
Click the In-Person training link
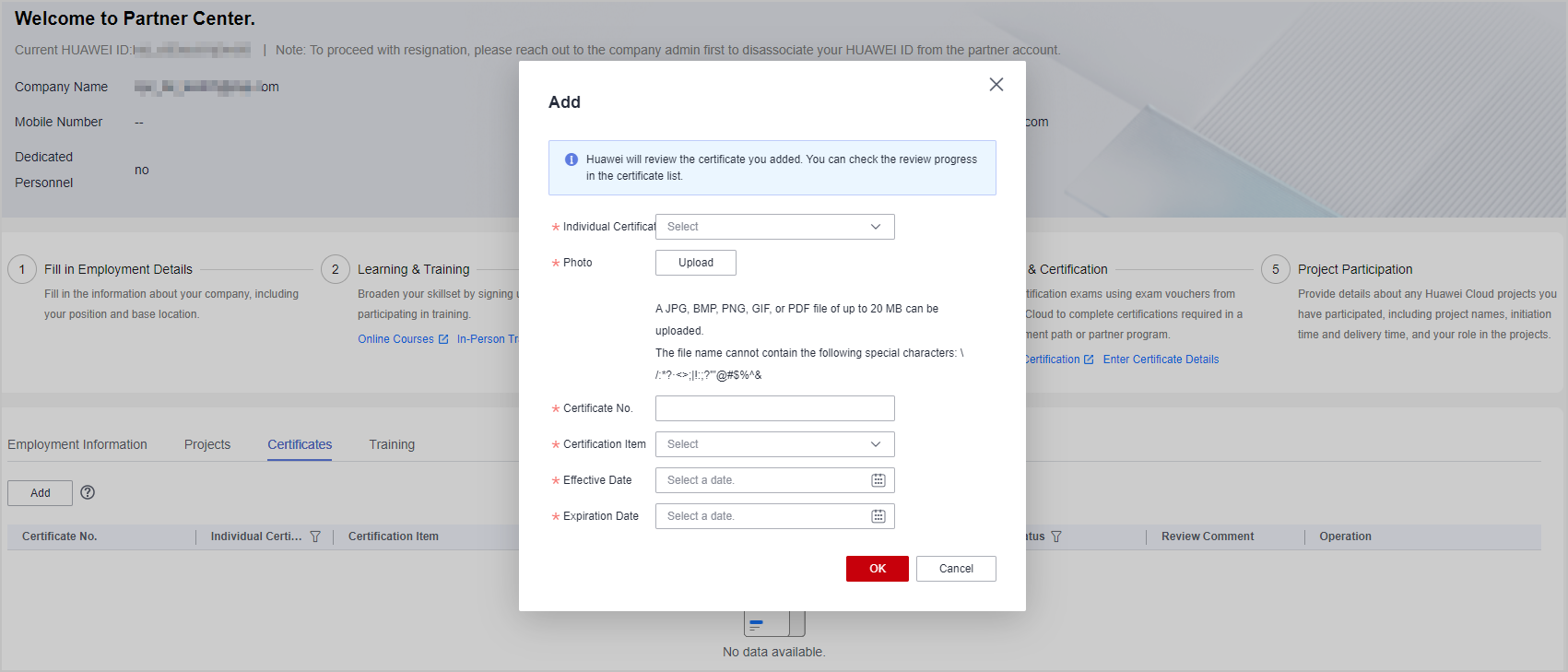coord(488,339)
